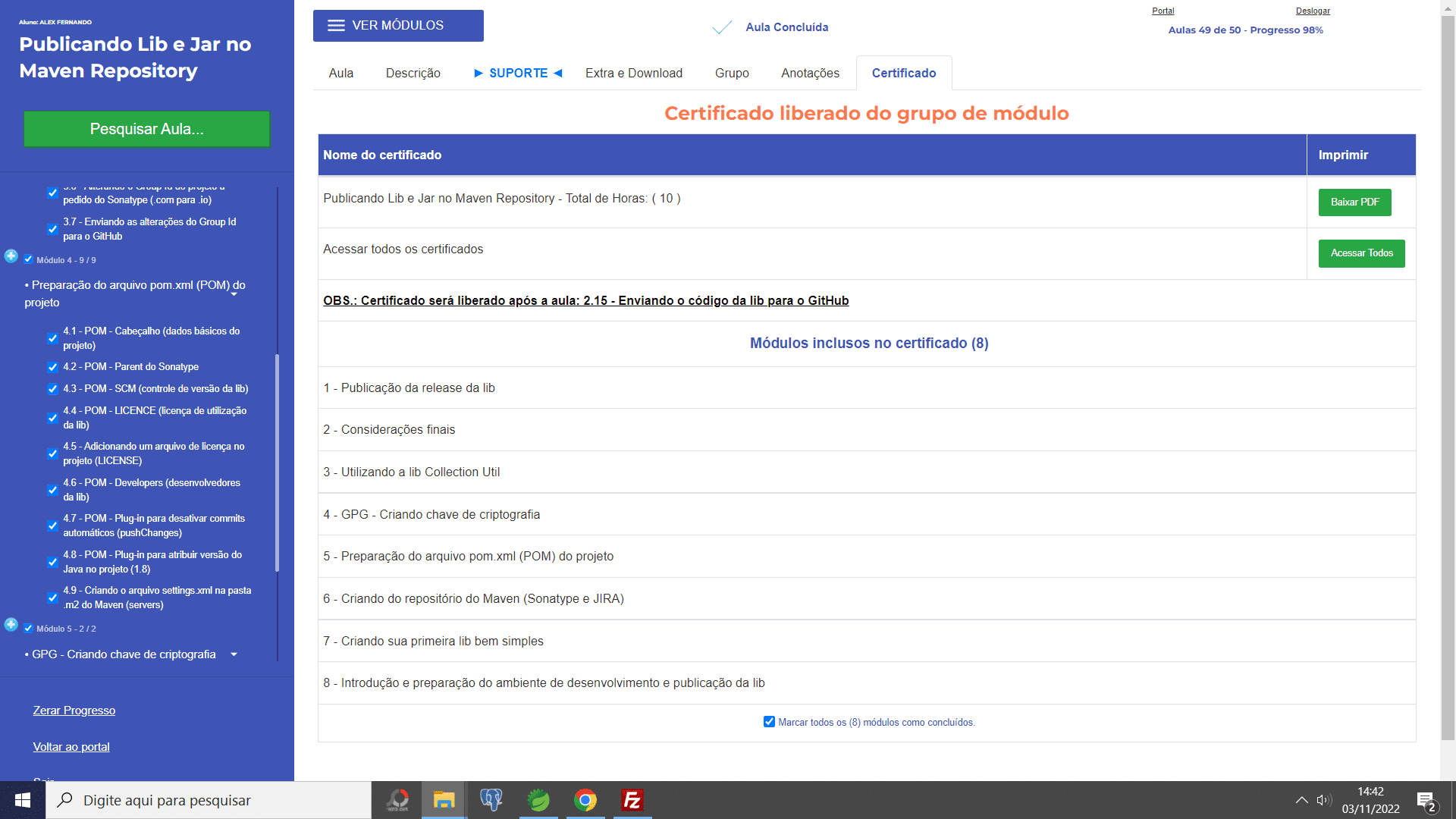This screenshot has width=1456, height=819.
Task: Click the volume icon in system tray
Action: (x=1324, y=800)
